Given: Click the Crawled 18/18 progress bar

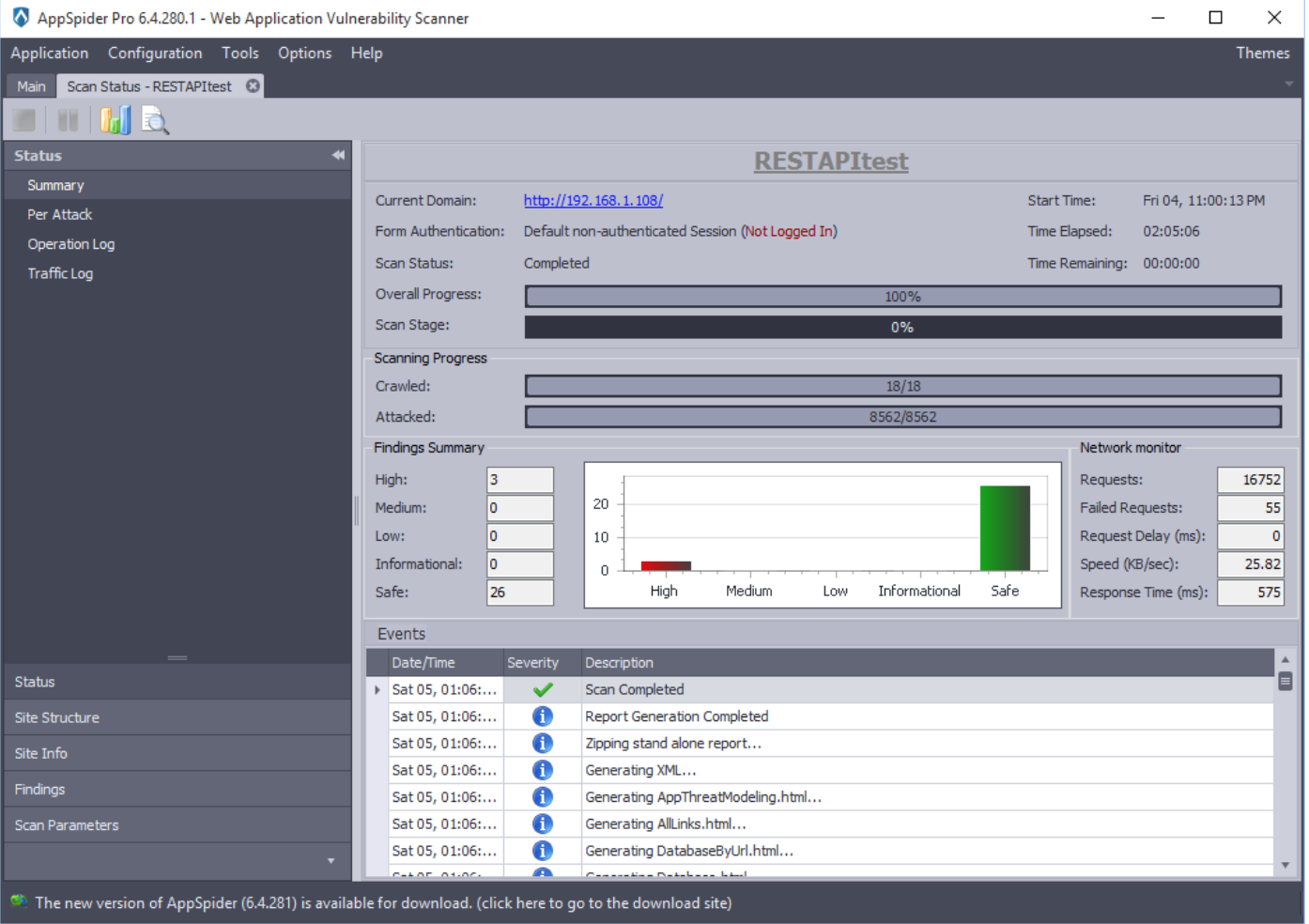Looking at the screenshot, I should pyautogui.click(x=903, y=386).
